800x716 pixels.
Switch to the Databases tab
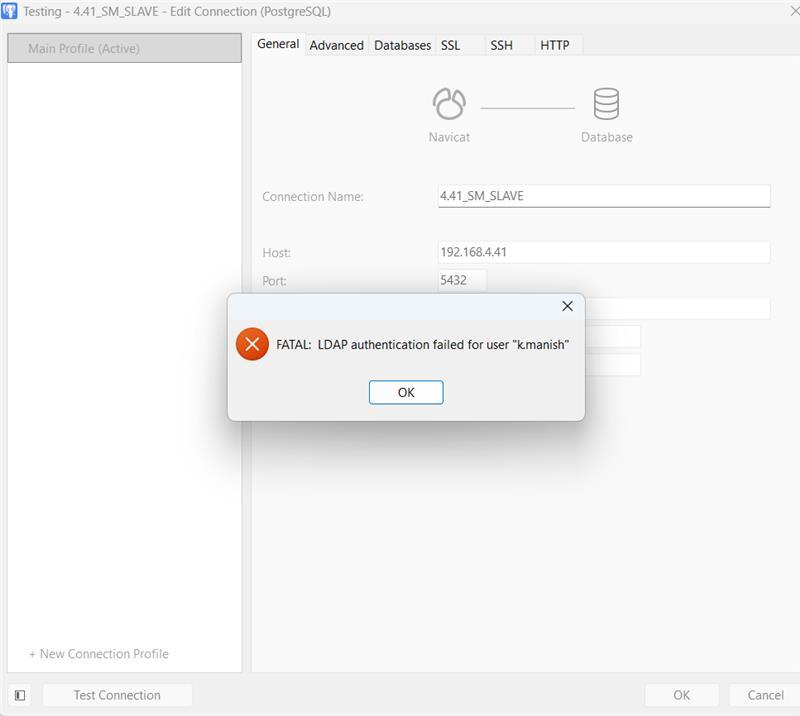402,45
